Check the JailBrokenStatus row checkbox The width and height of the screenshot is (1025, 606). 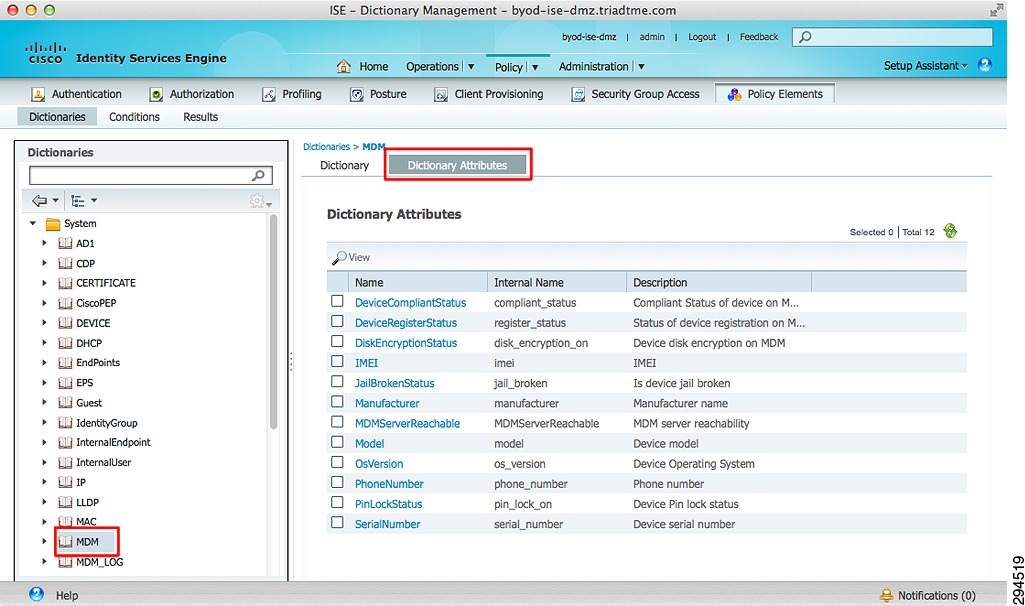pyautogui.click(x=337, y=382)
